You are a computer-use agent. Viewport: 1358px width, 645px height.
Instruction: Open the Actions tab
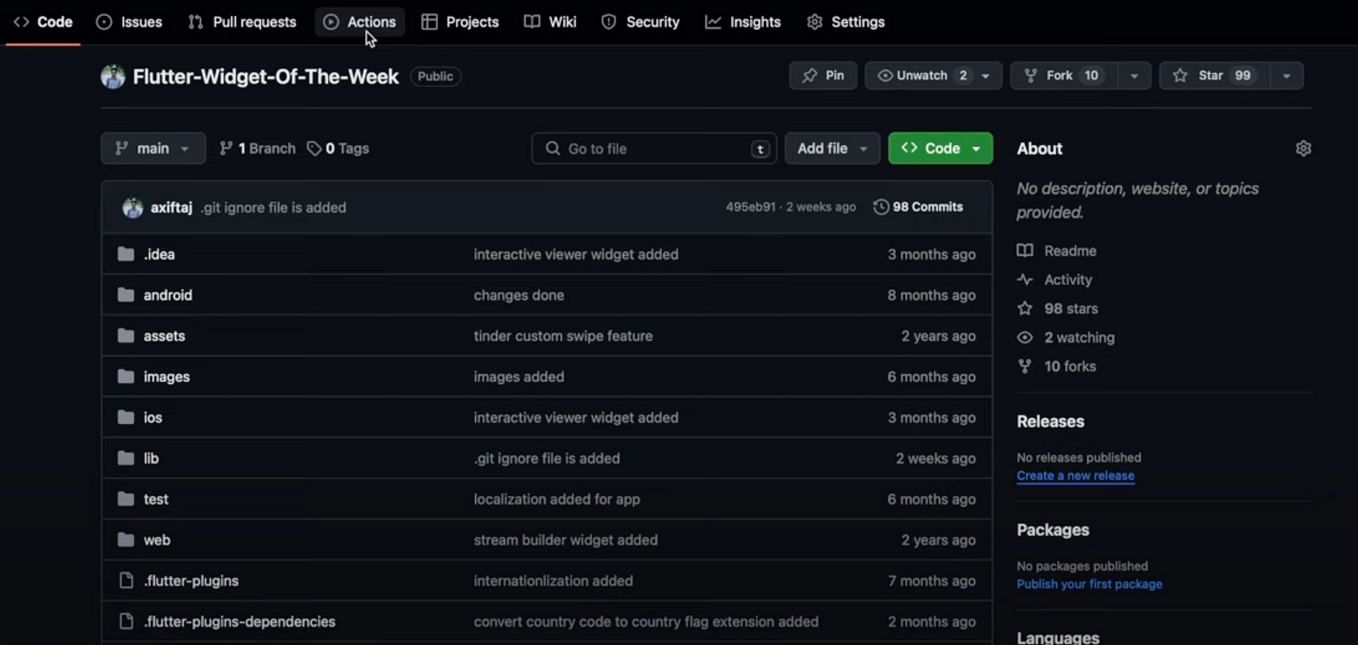coord(360,22)
